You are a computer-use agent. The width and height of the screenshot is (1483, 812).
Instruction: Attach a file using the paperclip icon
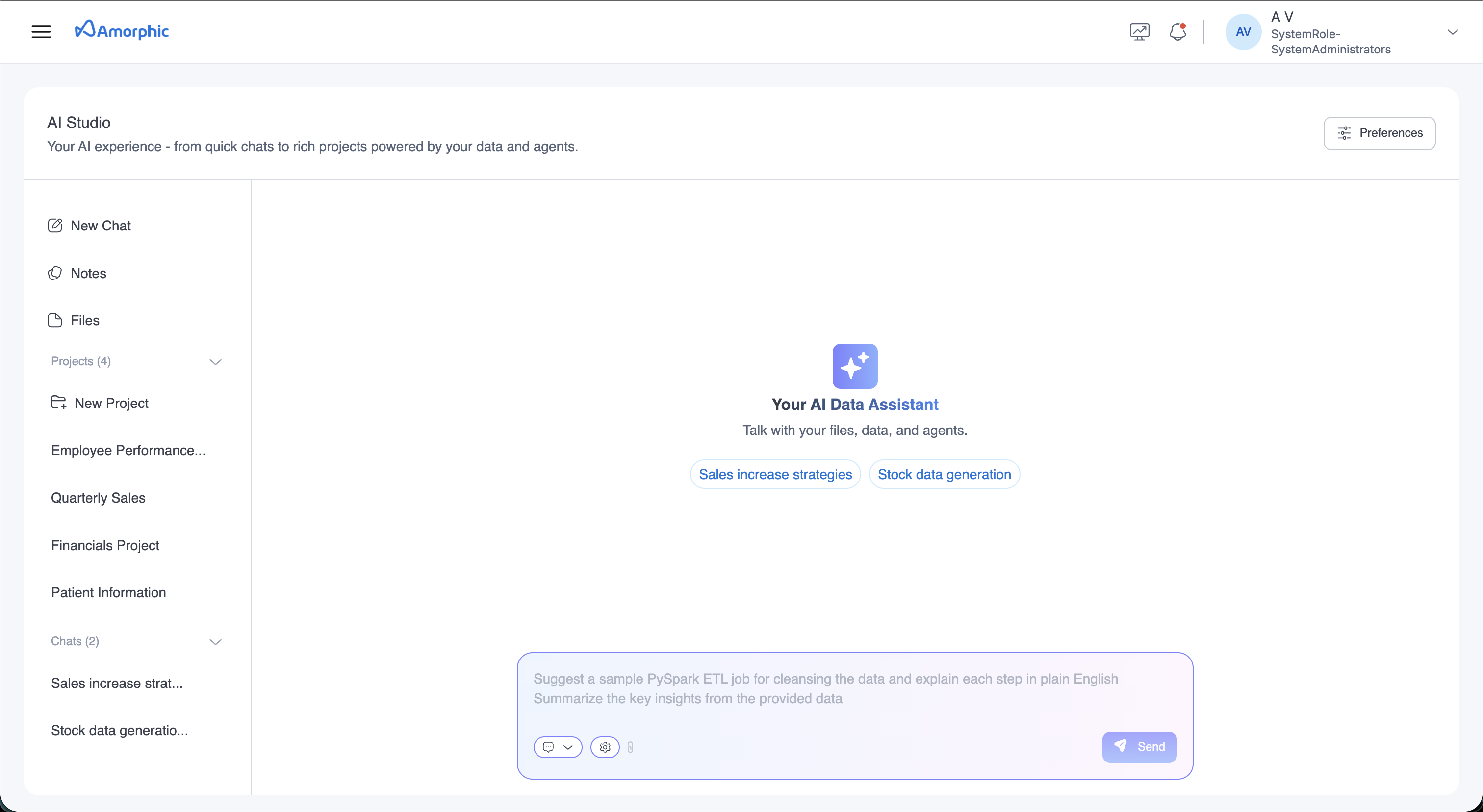(631, 747)
